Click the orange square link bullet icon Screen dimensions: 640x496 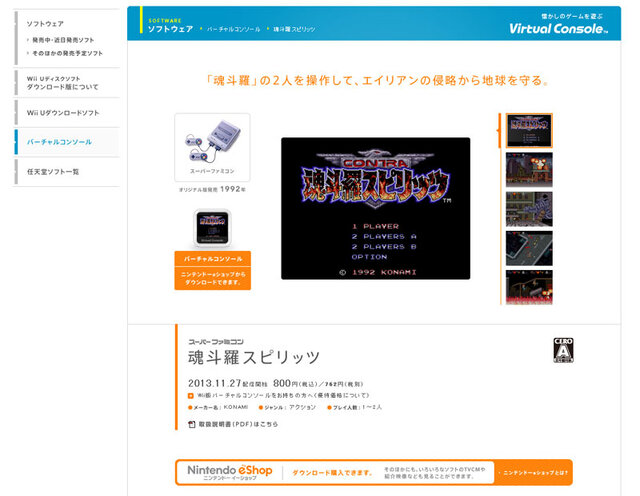tap(191, 396)
